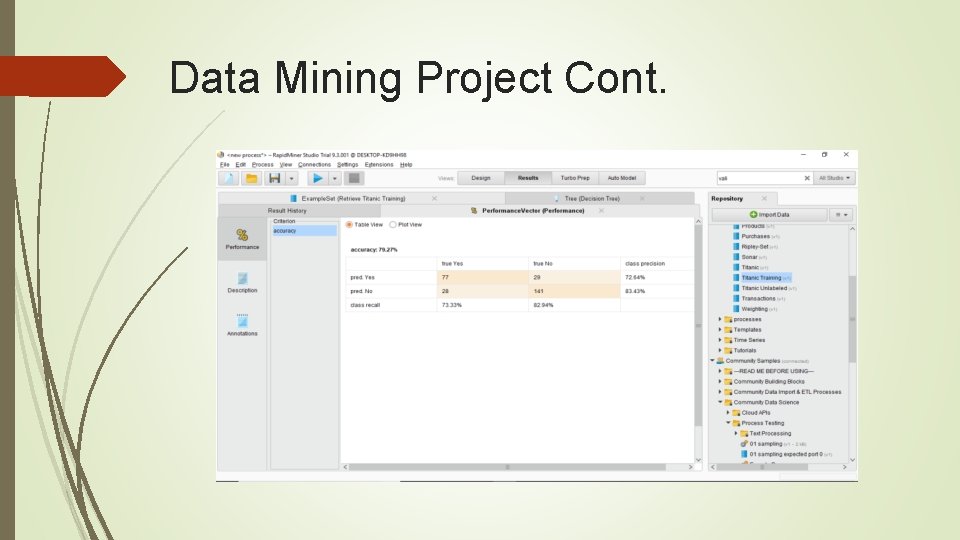
Task: Open the Auto Model view
Action: [621, 178]
